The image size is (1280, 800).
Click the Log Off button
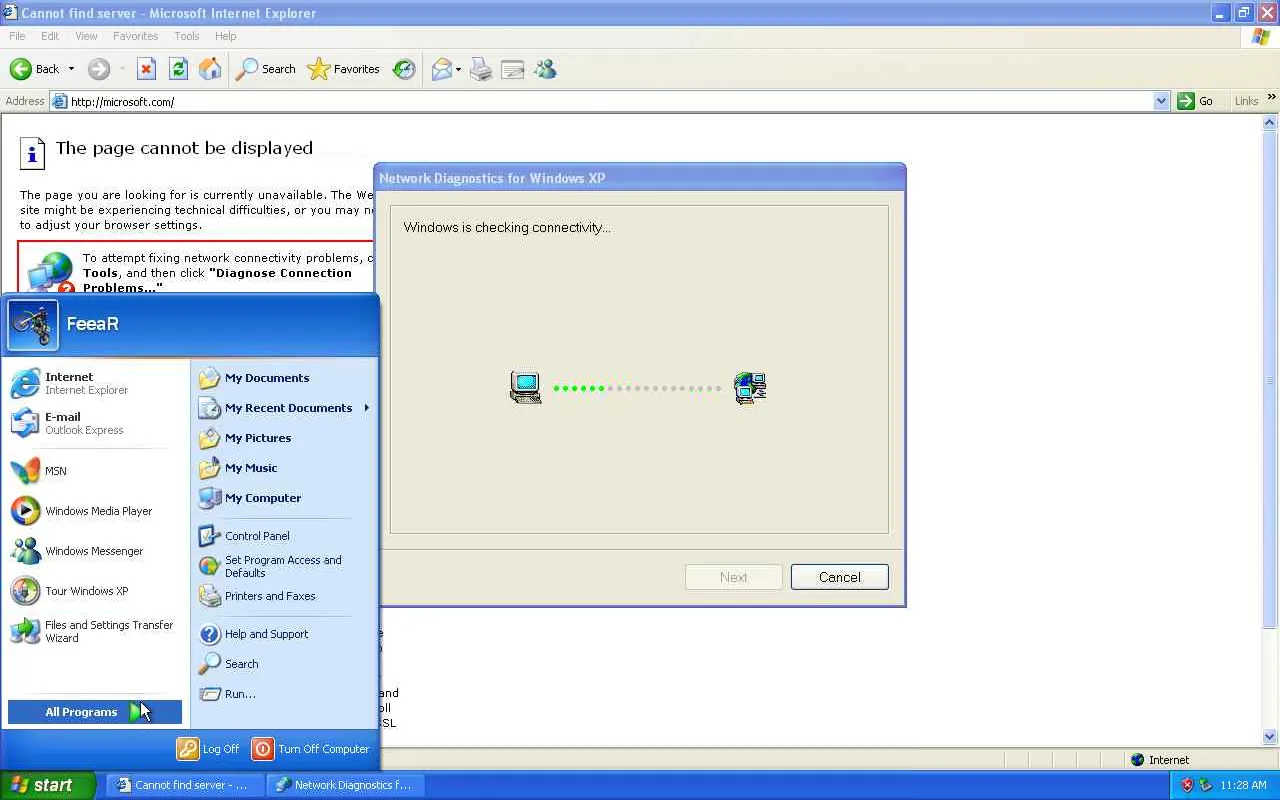(209, 749)
